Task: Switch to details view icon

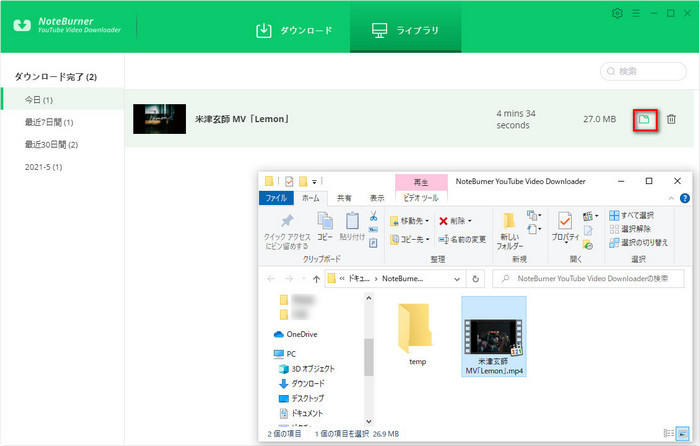Action: [x=668, y=433]
